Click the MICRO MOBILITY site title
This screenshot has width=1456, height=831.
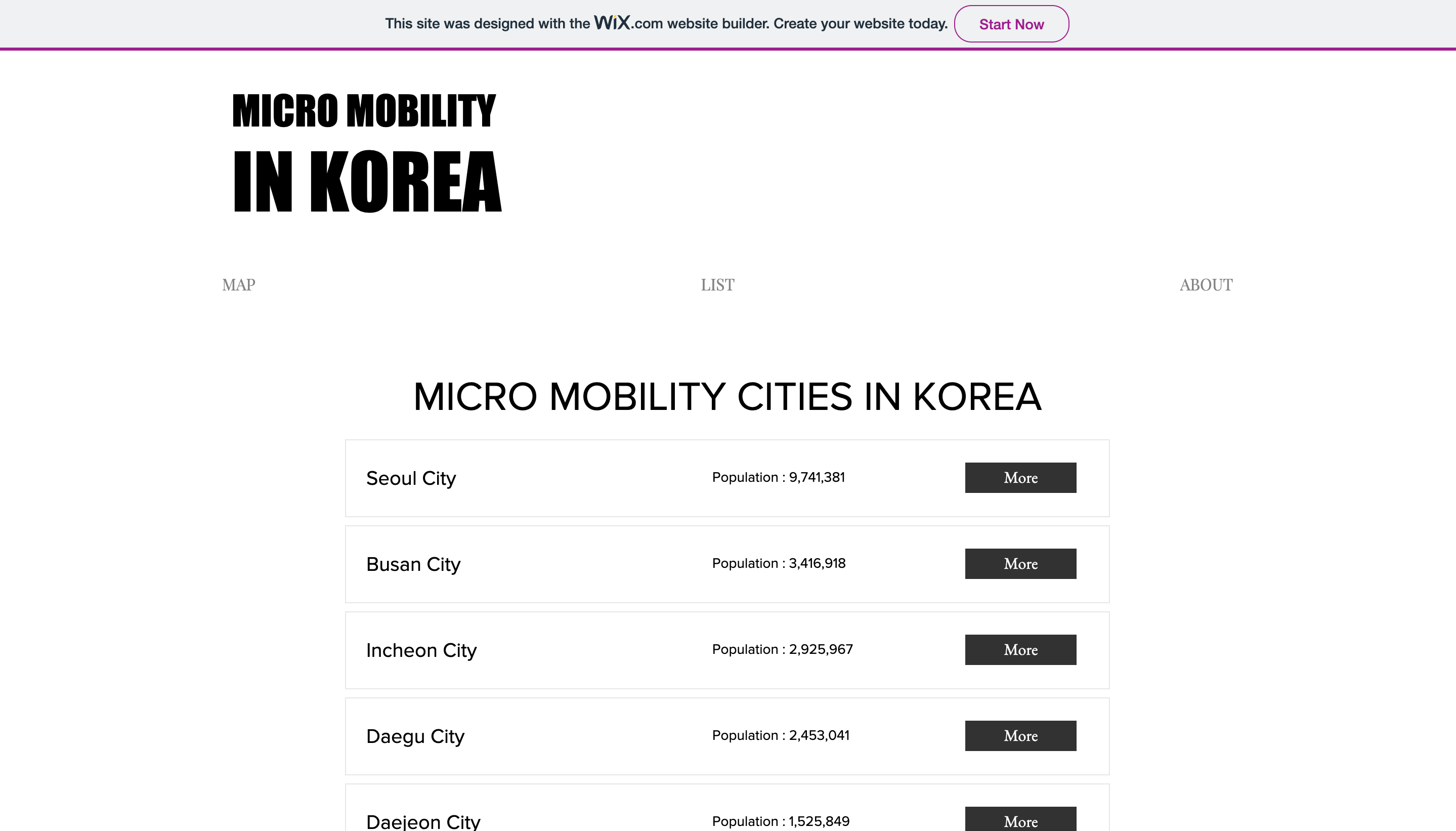tap(364, 111)
